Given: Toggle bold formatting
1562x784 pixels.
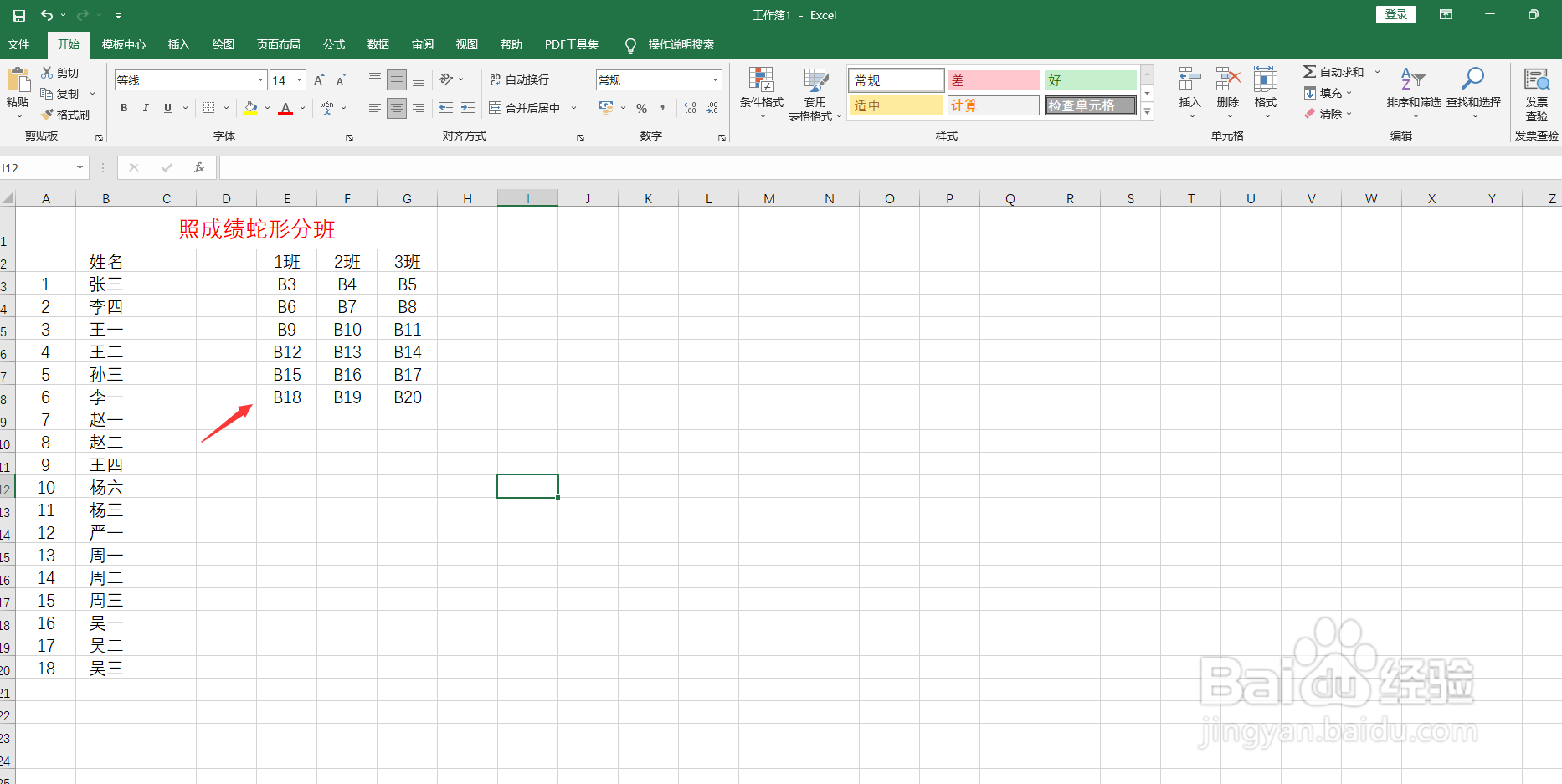Looking at the screenshot, I should [124, 108].
